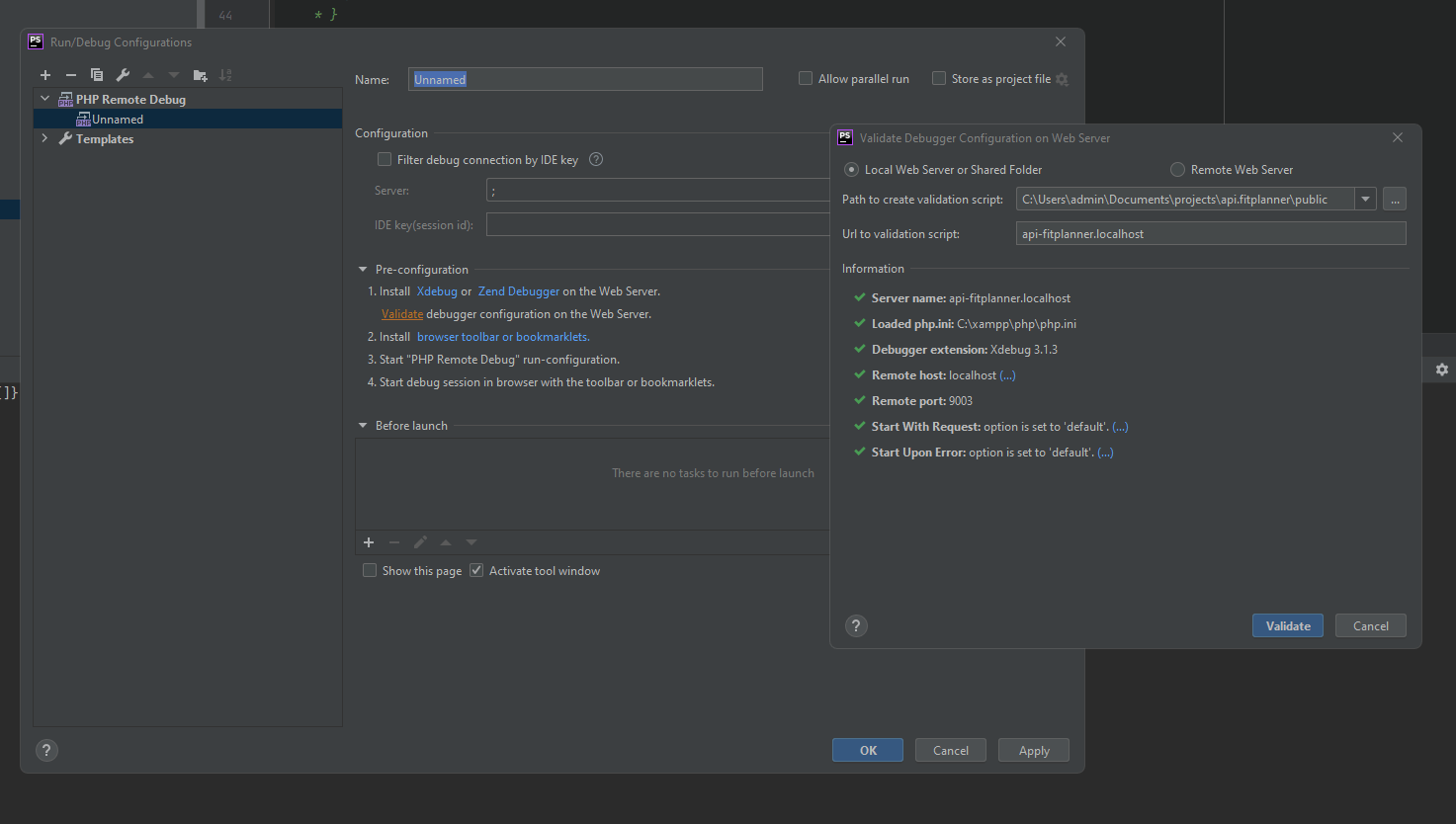Check Filter debug connection by IDE key

[385, 159]
